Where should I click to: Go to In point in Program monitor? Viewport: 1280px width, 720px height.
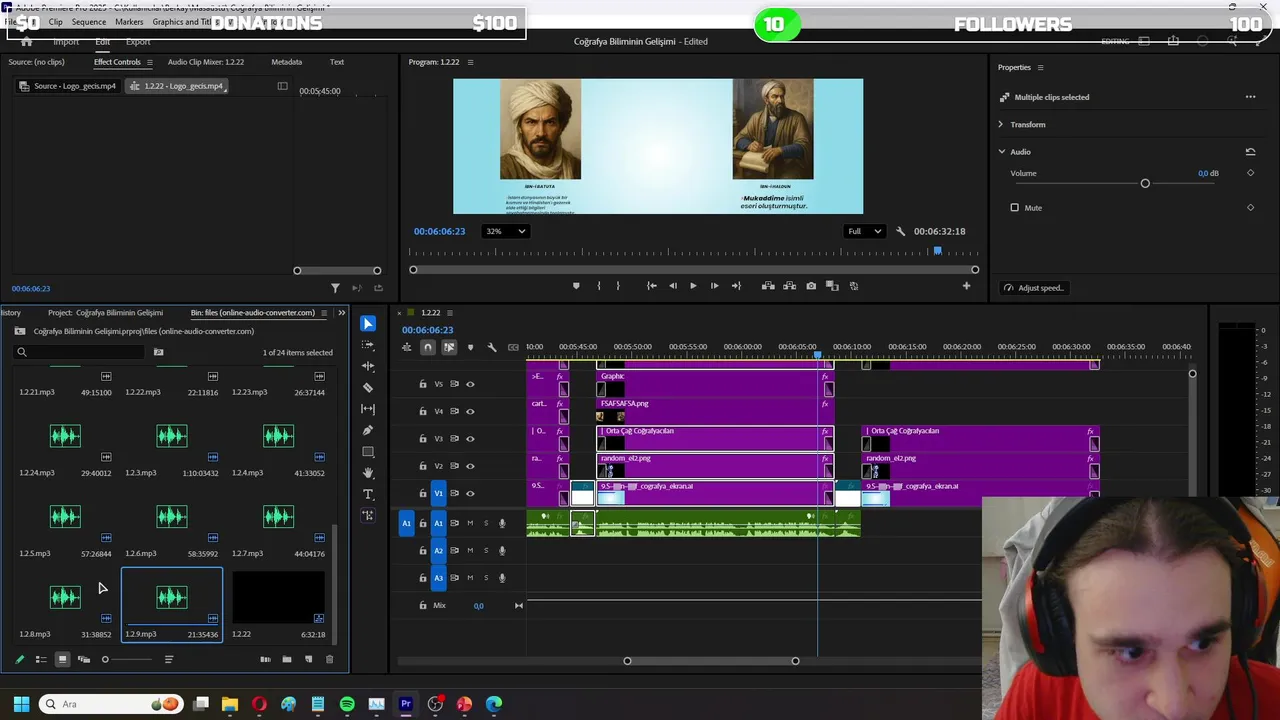652,286
